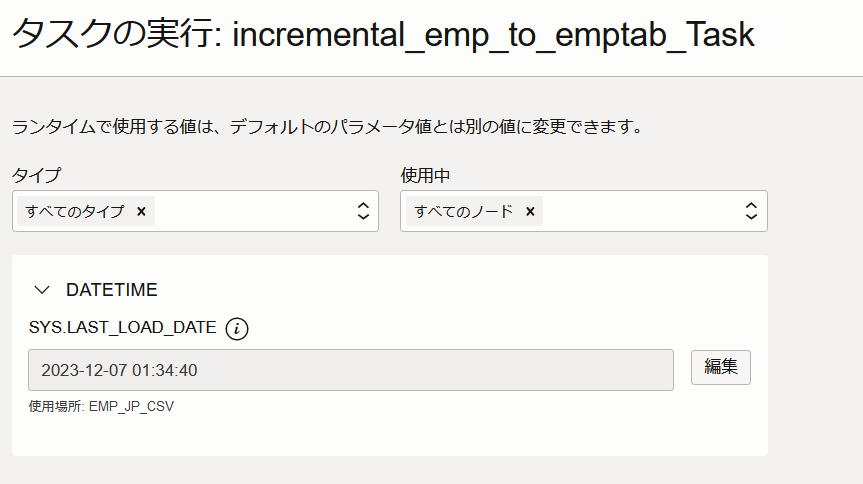Collapse the DATETIME section chevron
This screenshot has width=863, height=484.
click(x=41, y=290)
